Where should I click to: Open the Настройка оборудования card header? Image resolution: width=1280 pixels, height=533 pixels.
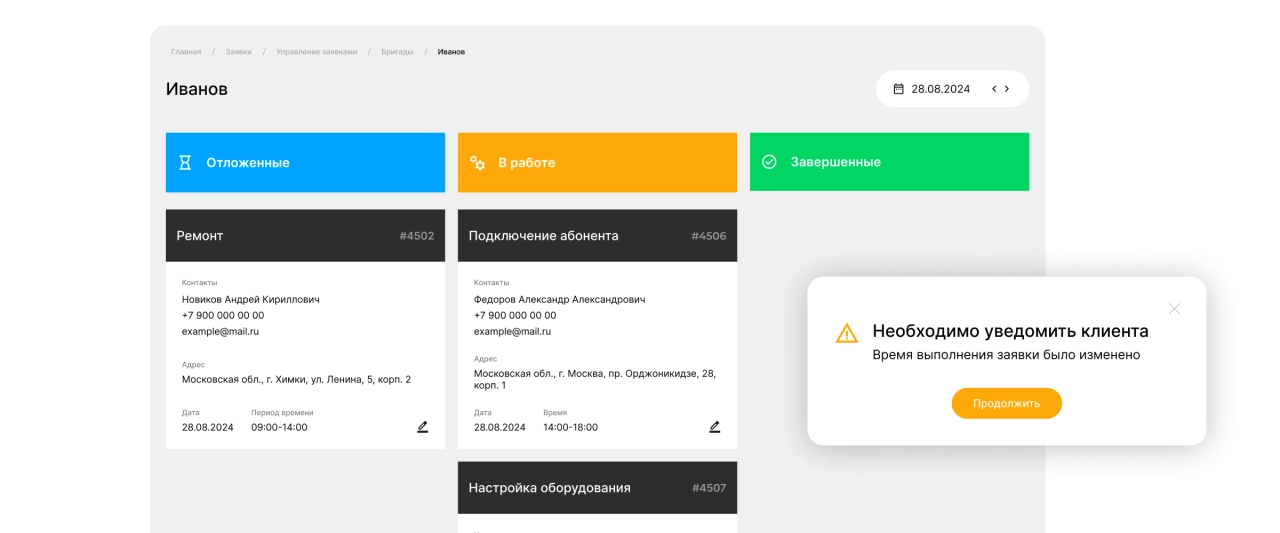tap(597, 488)
